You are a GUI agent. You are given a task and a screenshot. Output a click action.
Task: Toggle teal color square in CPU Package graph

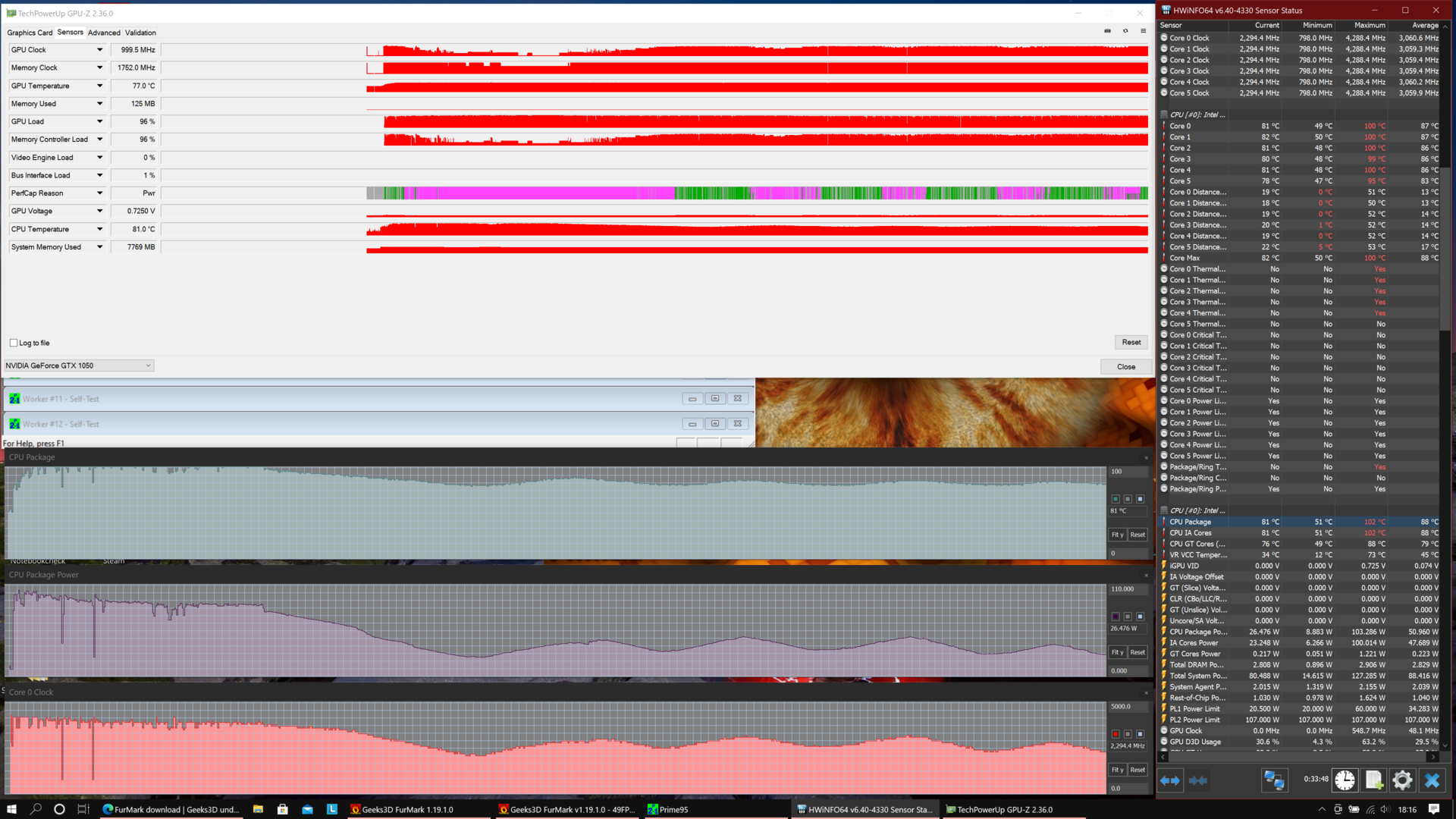click(1115, 499)
